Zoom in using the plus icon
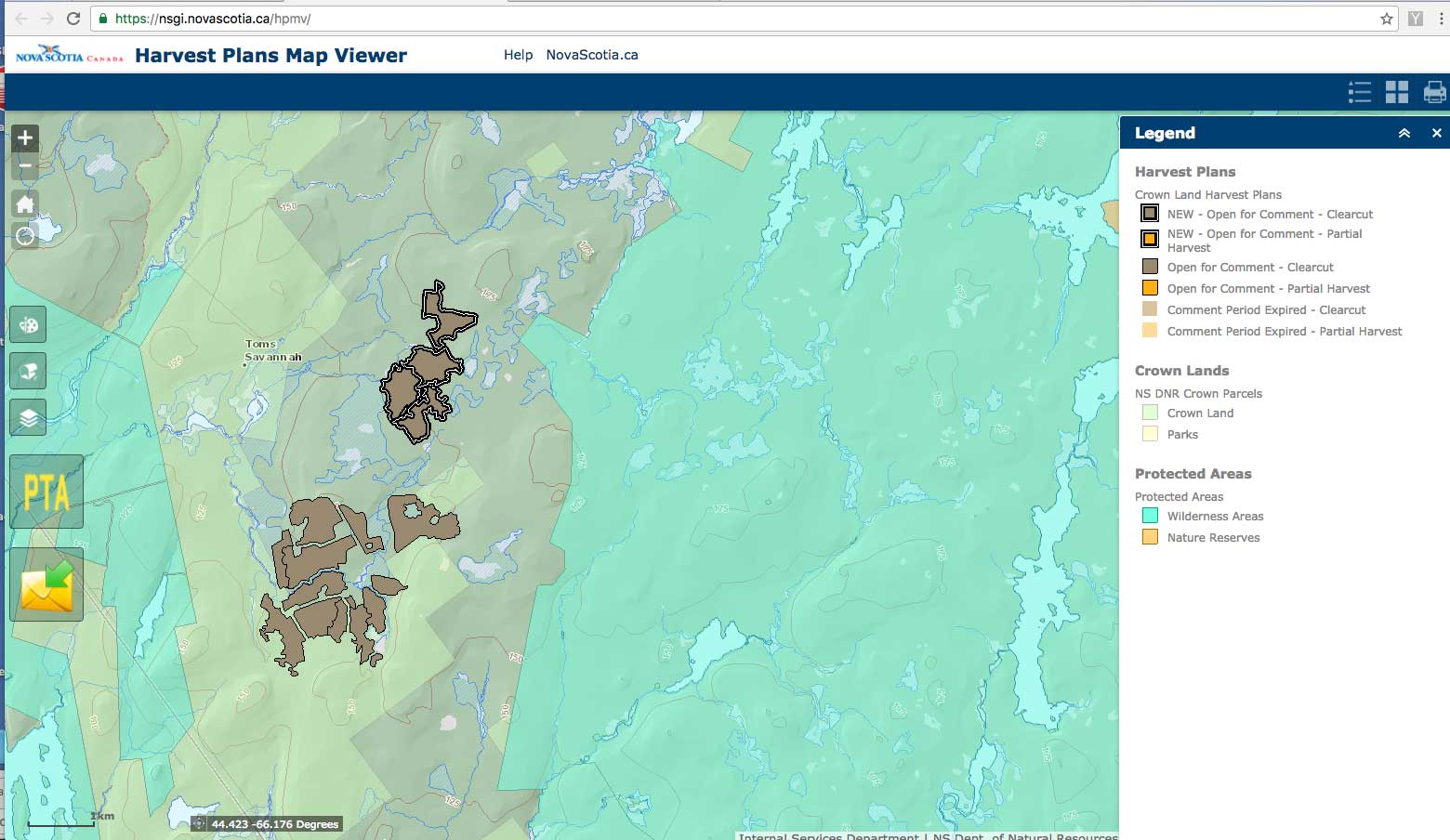The width and height of the screenshot is (1450, 840). [x=24, y=138]
